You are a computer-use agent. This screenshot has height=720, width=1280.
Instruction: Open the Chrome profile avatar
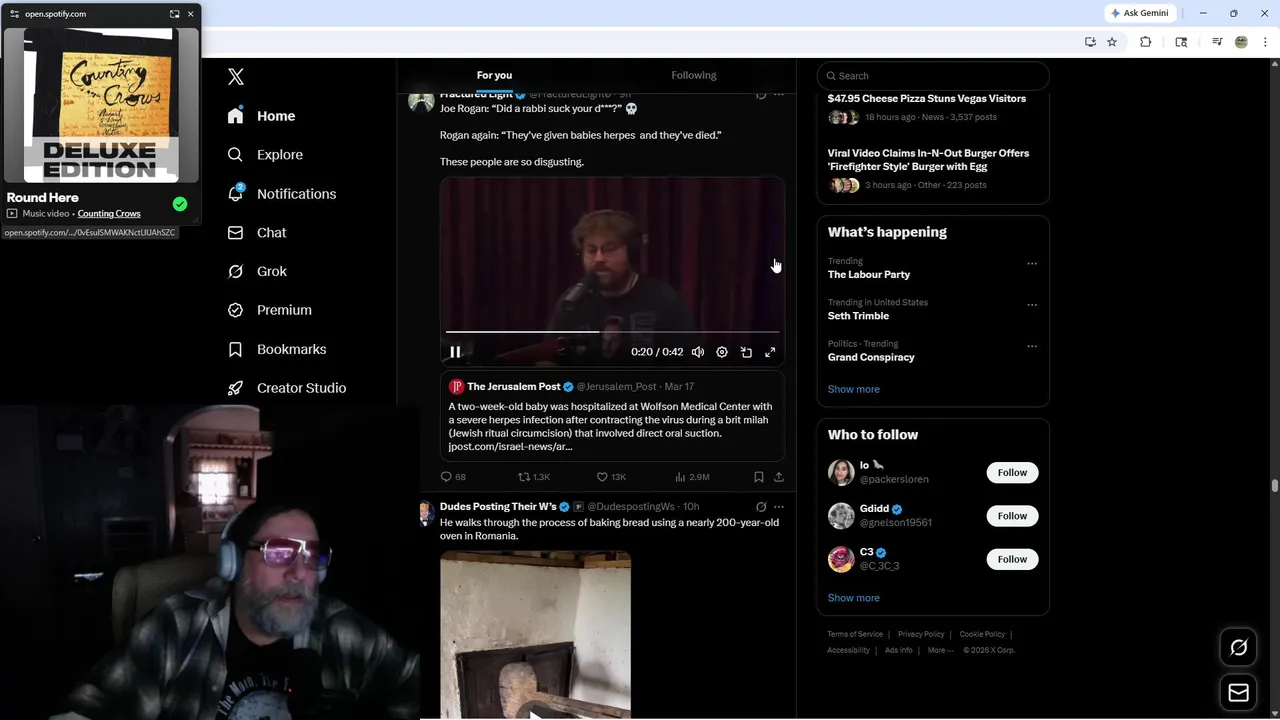pos(1241,42)
